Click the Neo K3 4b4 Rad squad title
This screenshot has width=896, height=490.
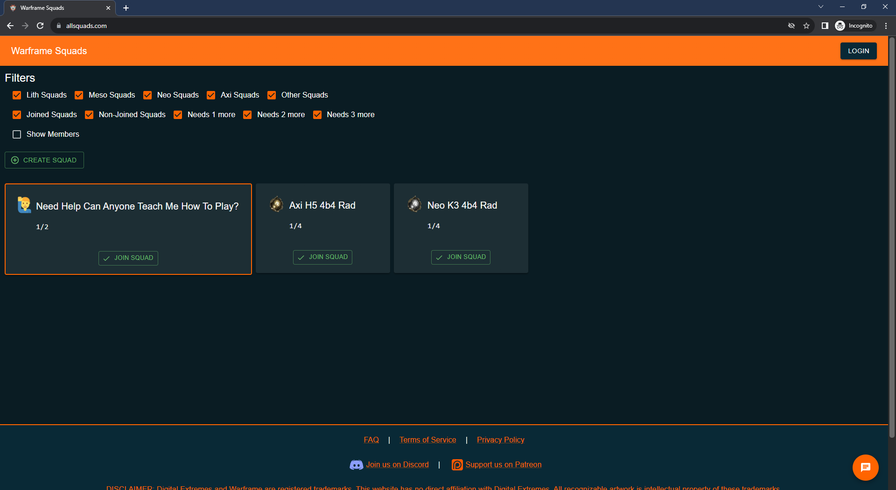pos(462,205)
